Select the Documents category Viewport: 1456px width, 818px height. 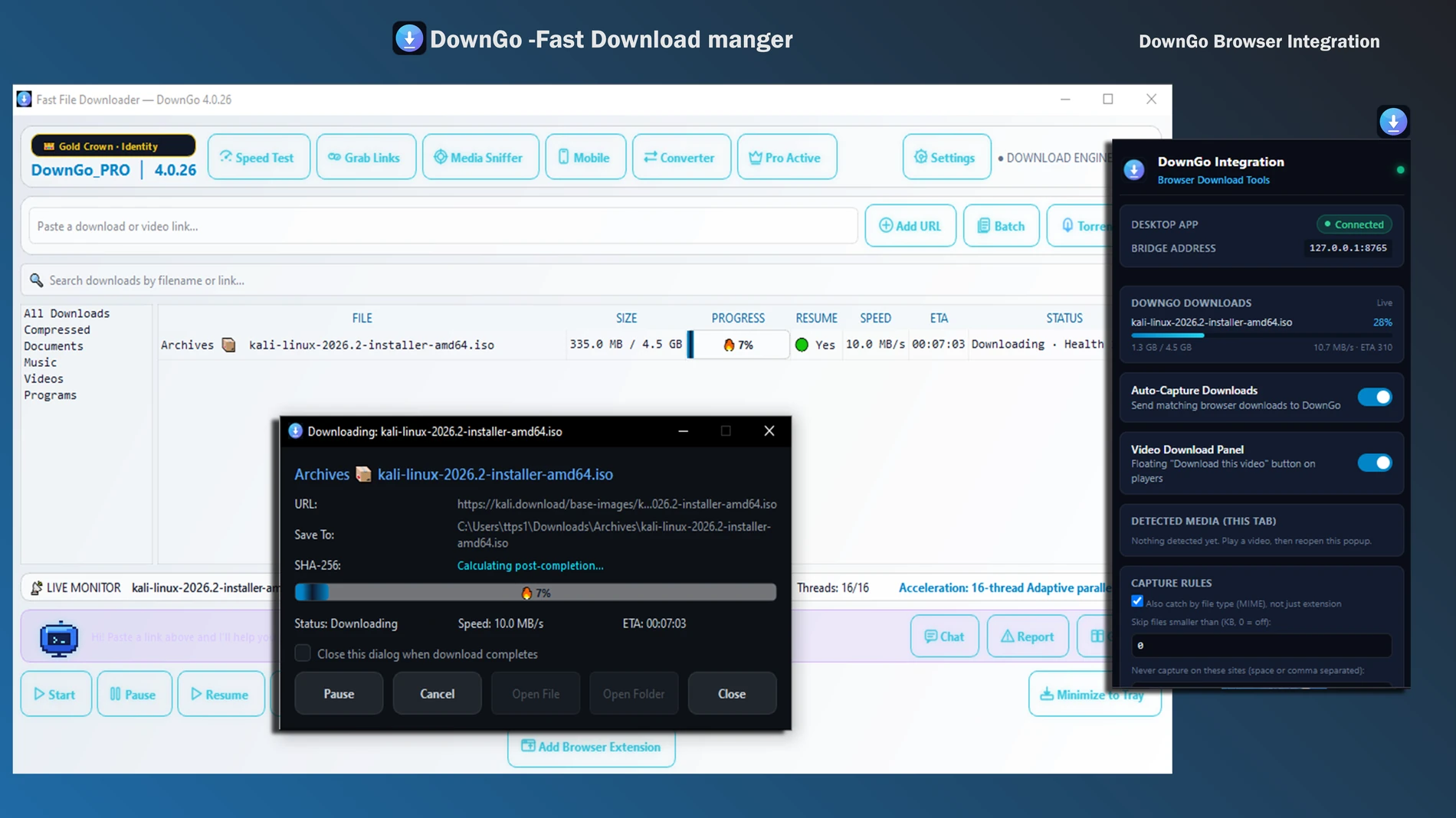coord(53,346)
